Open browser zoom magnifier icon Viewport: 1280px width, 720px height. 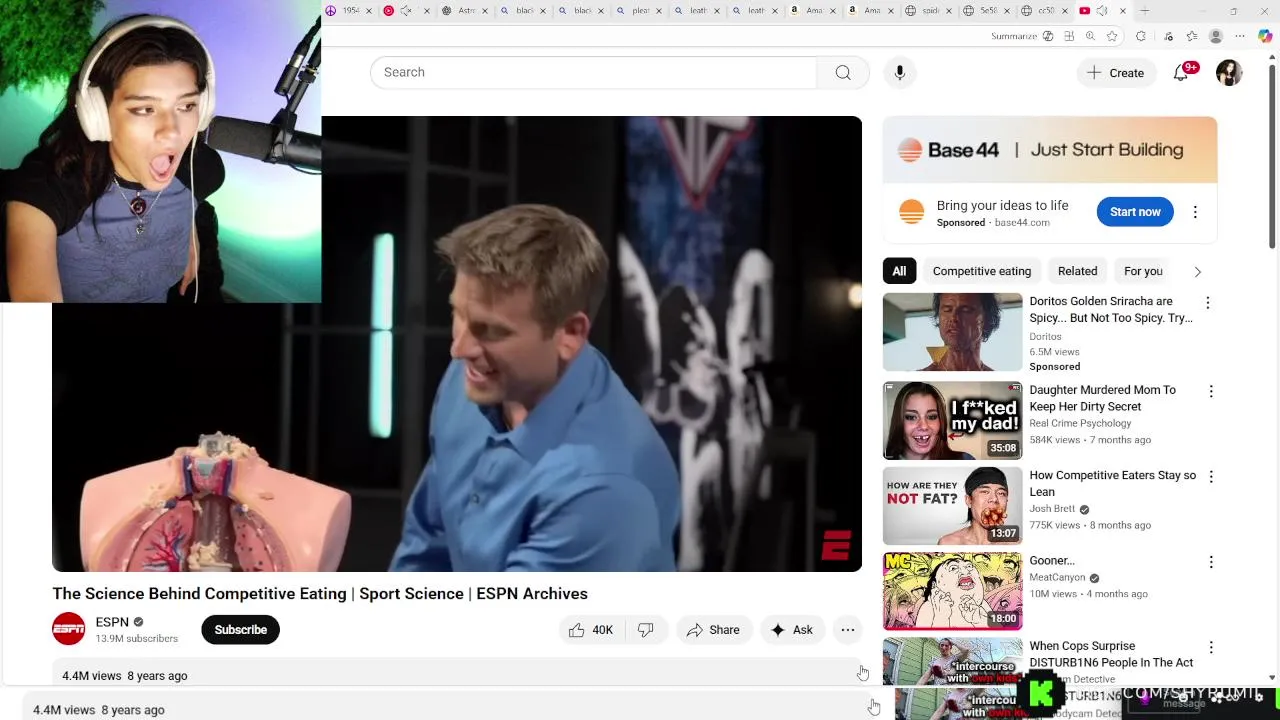[x=1090, y=36]
